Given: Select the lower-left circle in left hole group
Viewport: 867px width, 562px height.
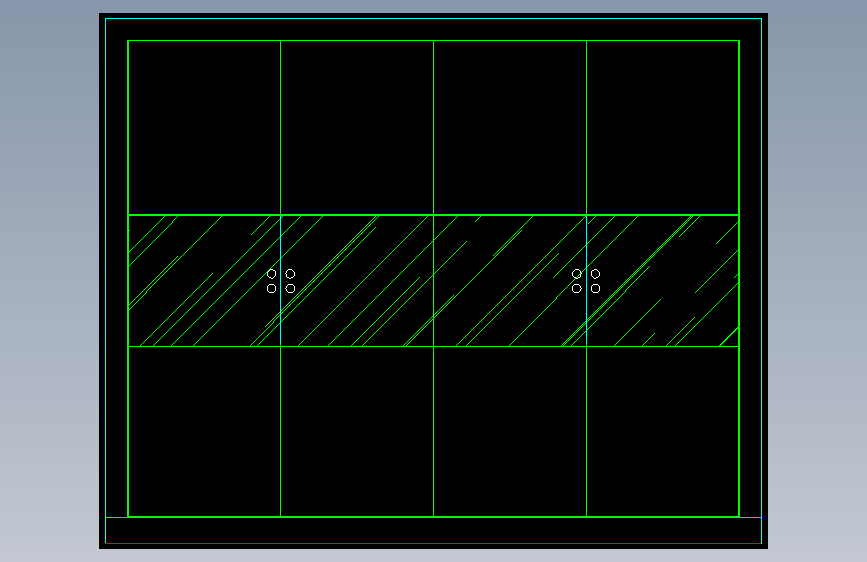Looking at the screenshot, I should 271,289.
